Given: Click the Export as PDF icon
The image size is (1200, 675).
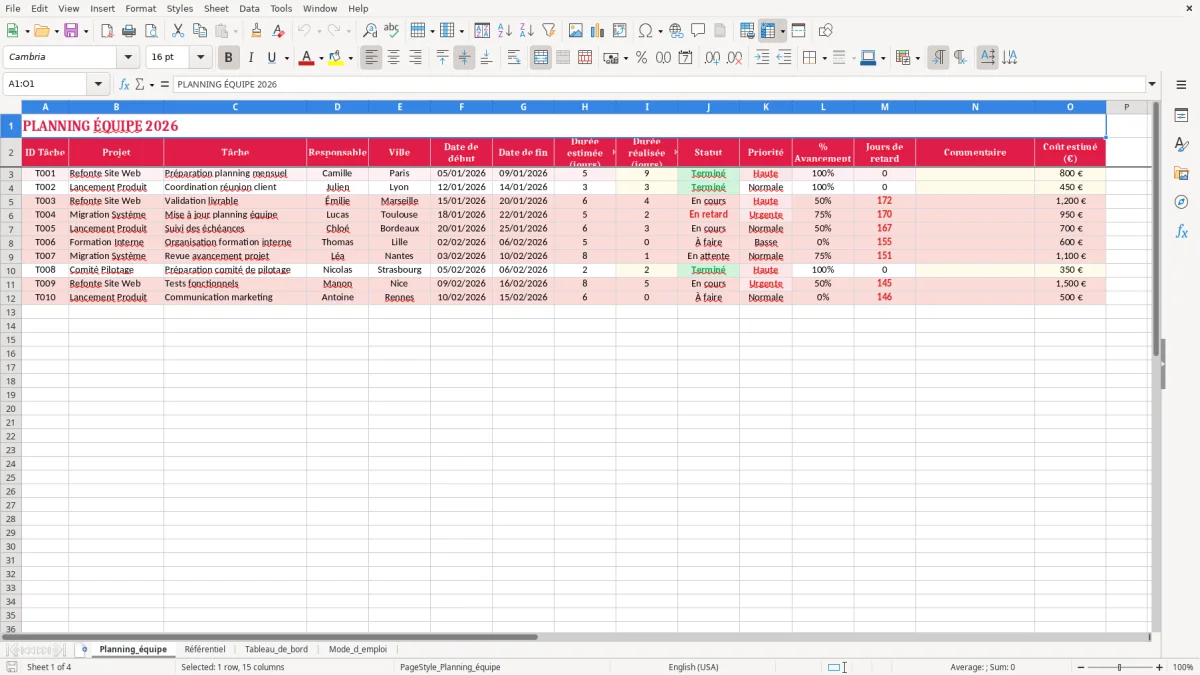Looking at the screenshot, I should (107, 31).
